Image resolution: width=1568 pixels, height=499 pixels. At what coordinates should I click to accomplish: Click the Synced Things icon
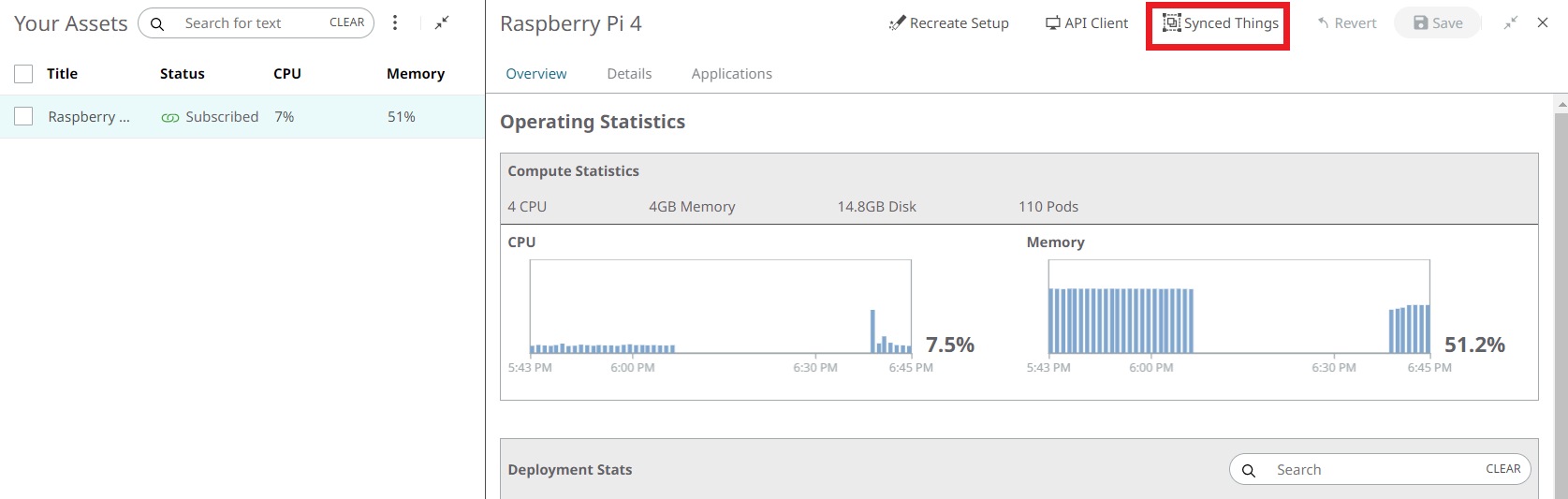click(1171, 23)
